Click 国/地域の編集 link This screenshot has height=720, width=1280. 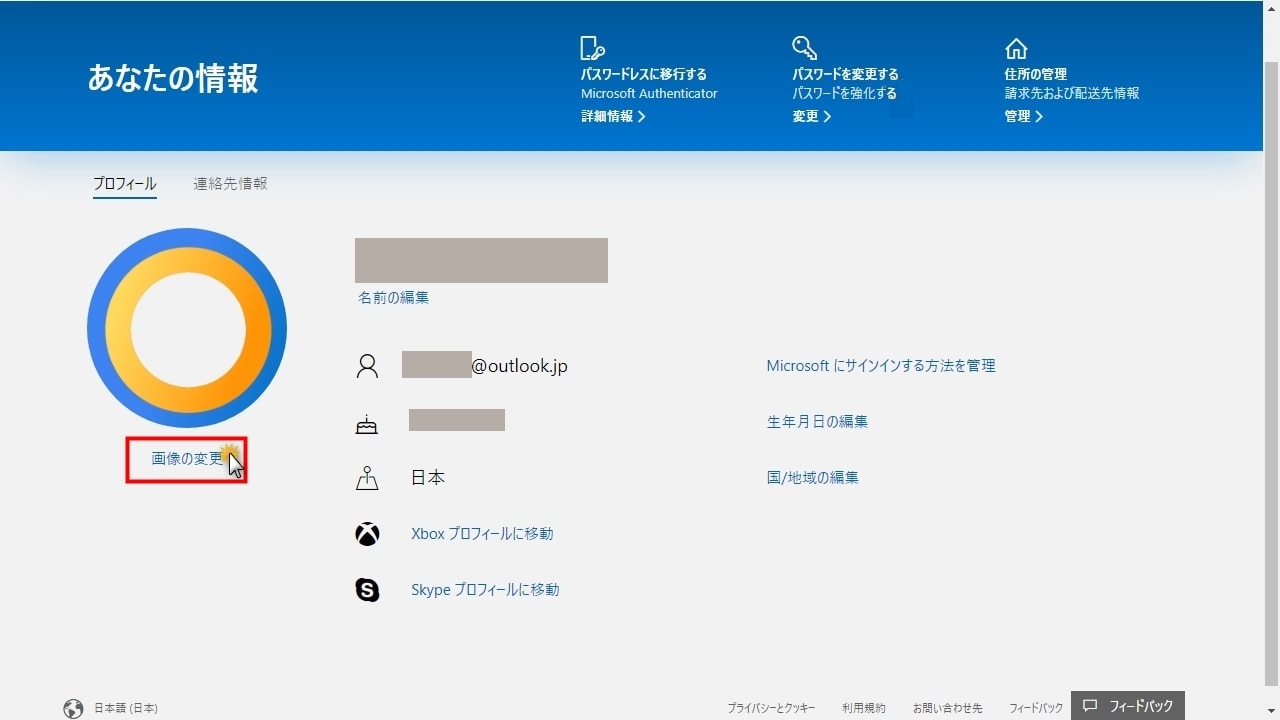tap(812, 478)
